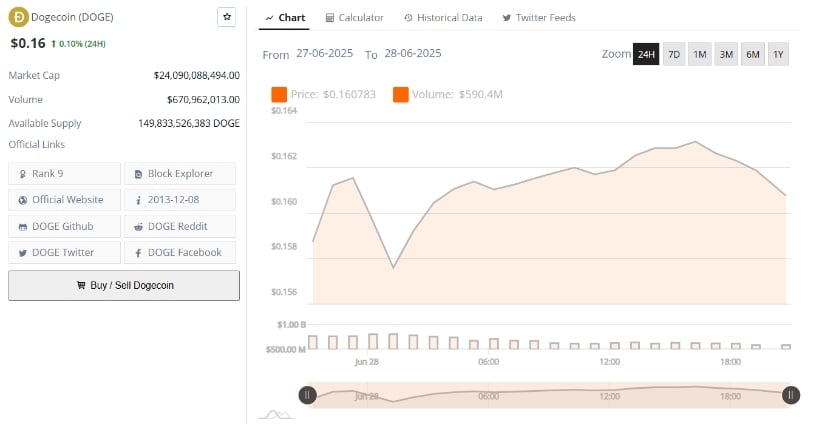Select the 3M zoom range
This screenshot has width=825, height=424.
coord(726,54)
